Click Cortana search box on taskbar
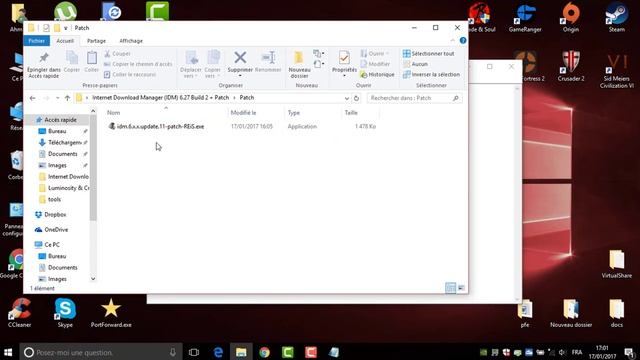Viewport: 640px width, 360px height. (101, 352)
